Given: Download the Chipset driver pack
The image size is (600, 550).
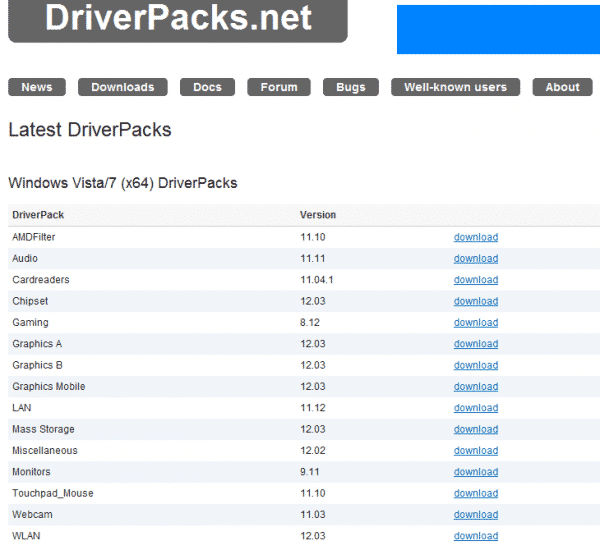Looking at the screenshot, I should coord(475,301).
